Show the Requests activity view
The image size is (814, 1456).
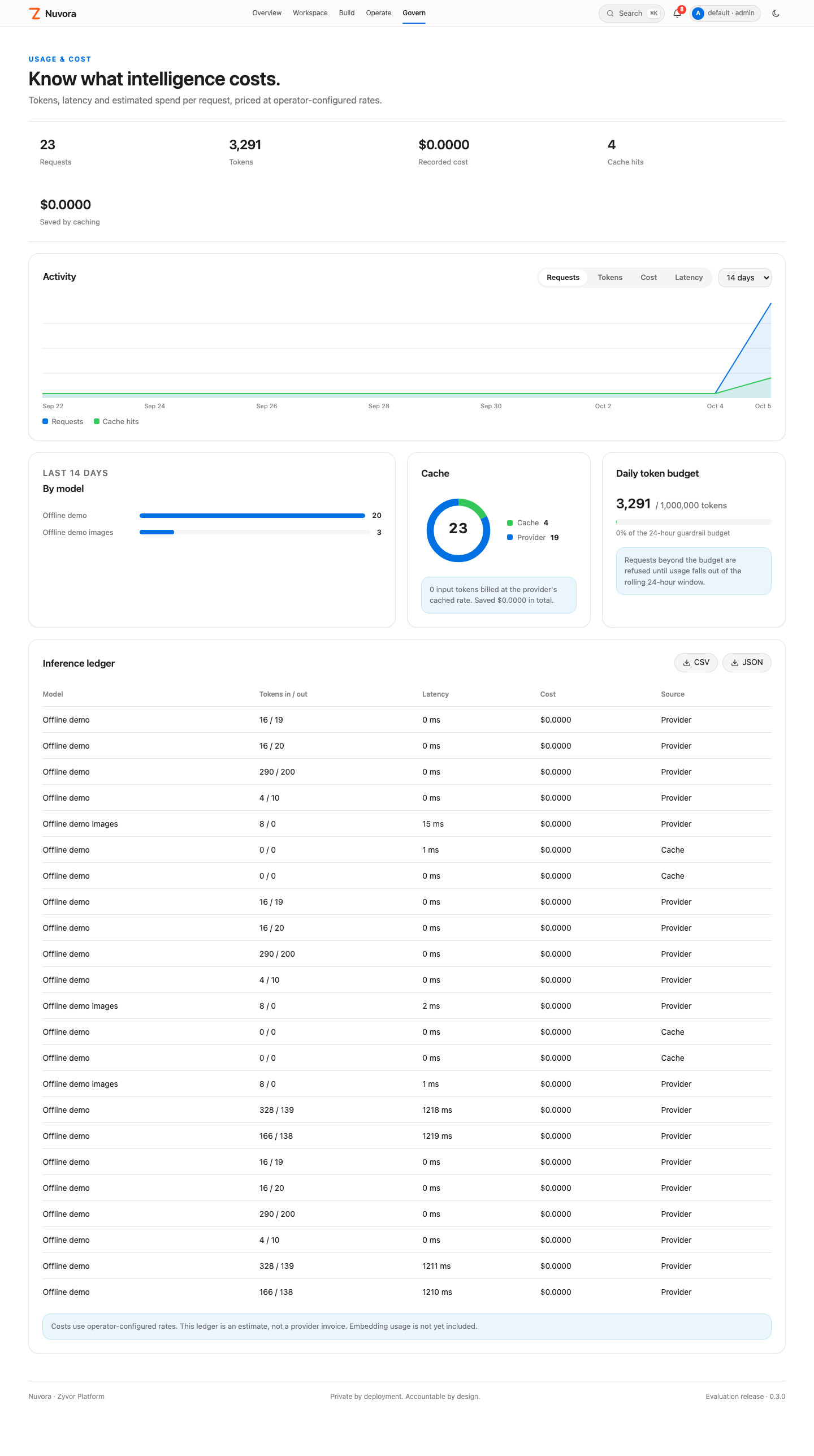(x=563, y=278)
